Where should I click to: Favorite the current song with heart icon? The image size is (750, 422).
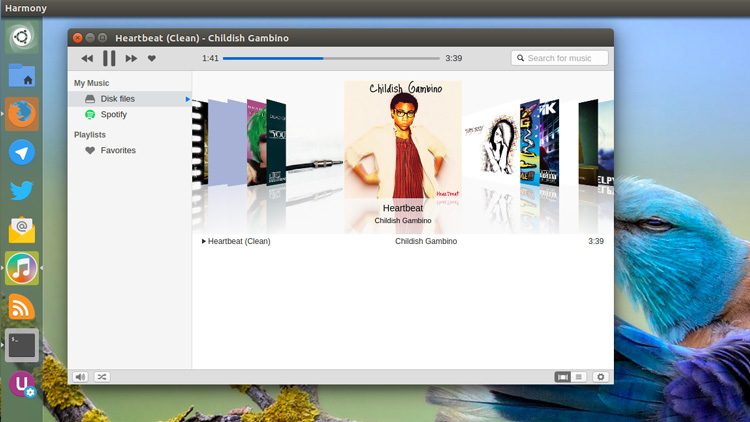click(152, 58)
